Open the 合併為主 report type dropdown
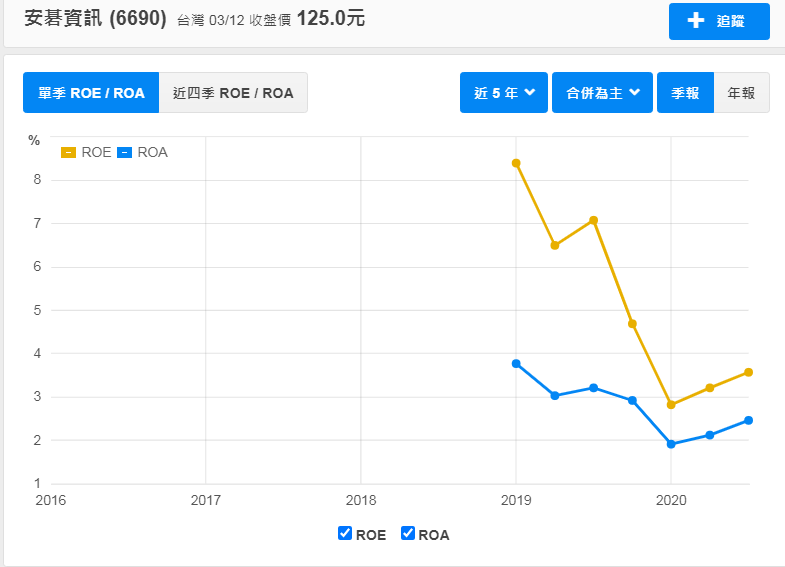Viewport: 785px width, 567px height. coord(602,93)
